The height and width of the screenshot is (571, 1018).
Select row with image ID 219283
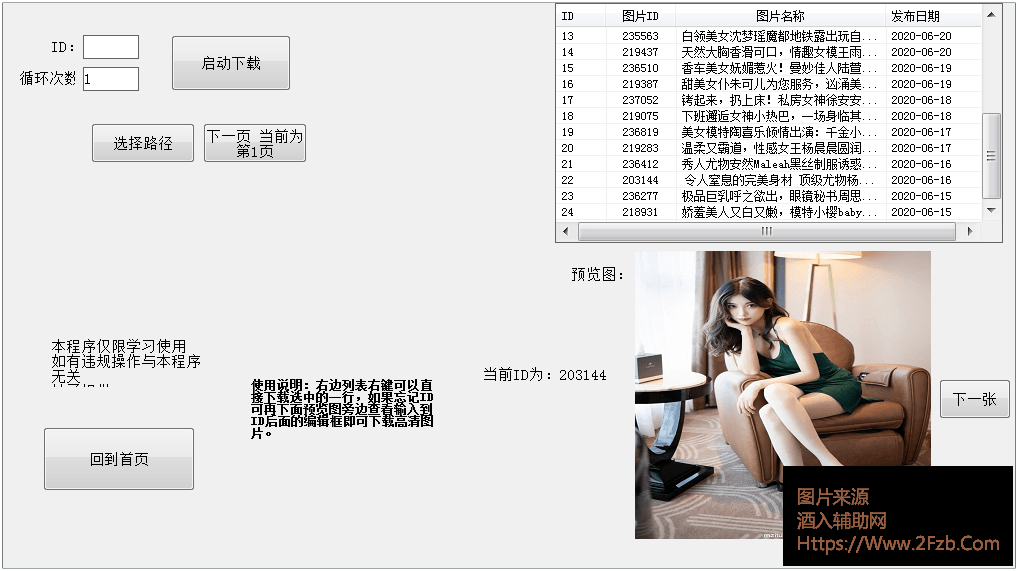(x=769, y=148)
